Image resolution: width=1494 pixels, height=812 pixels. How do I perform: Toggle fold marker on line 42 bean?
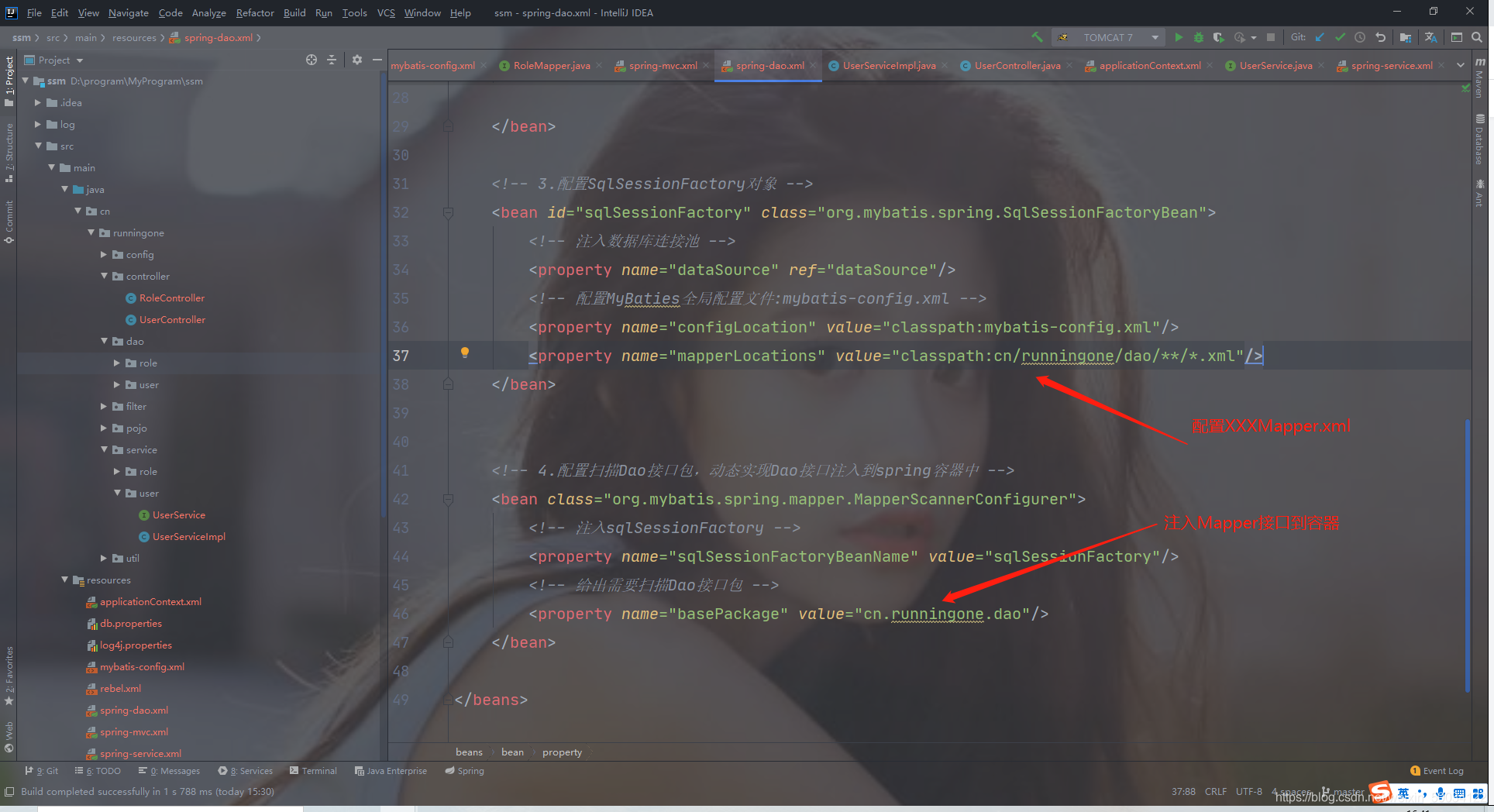coord(448,499)
